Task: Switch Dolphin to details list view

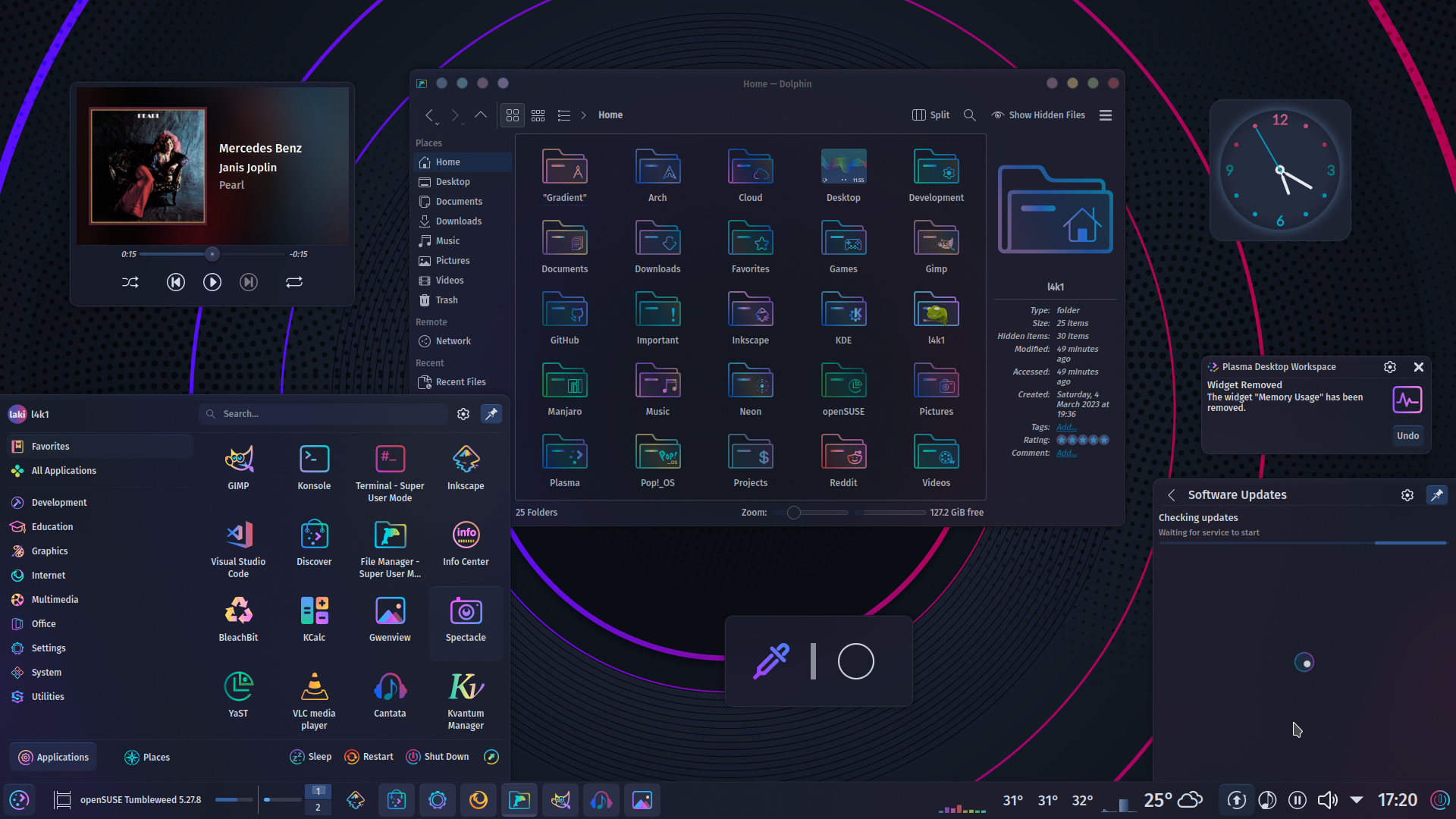Action: click(x=563, y=115)
